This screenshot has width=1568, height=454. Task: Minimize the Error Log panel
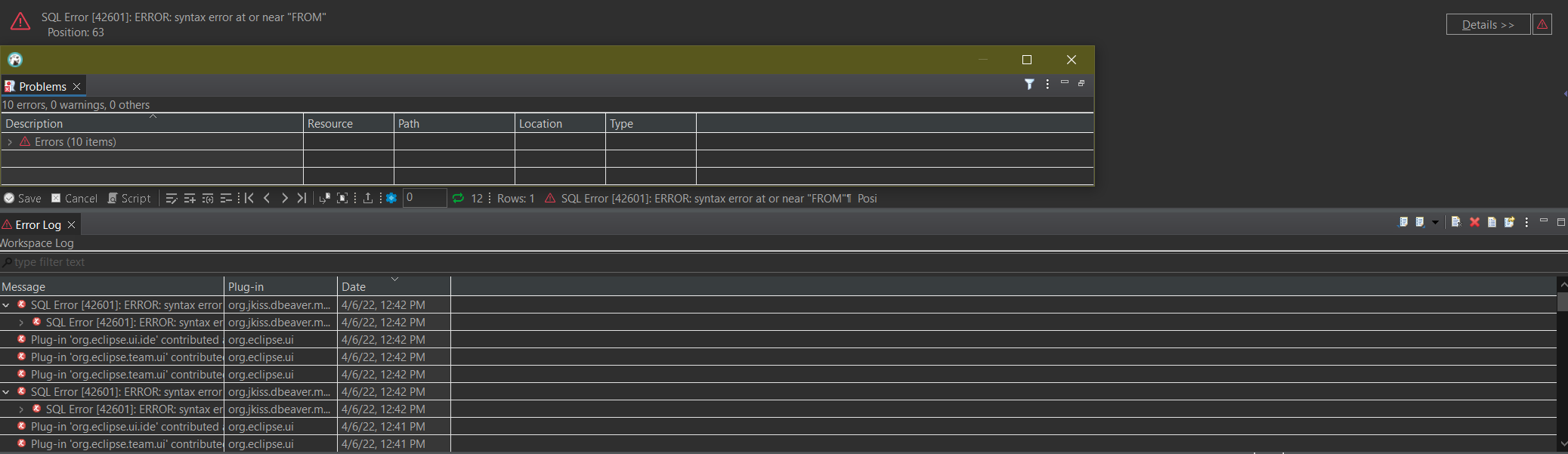[1544, 221]
